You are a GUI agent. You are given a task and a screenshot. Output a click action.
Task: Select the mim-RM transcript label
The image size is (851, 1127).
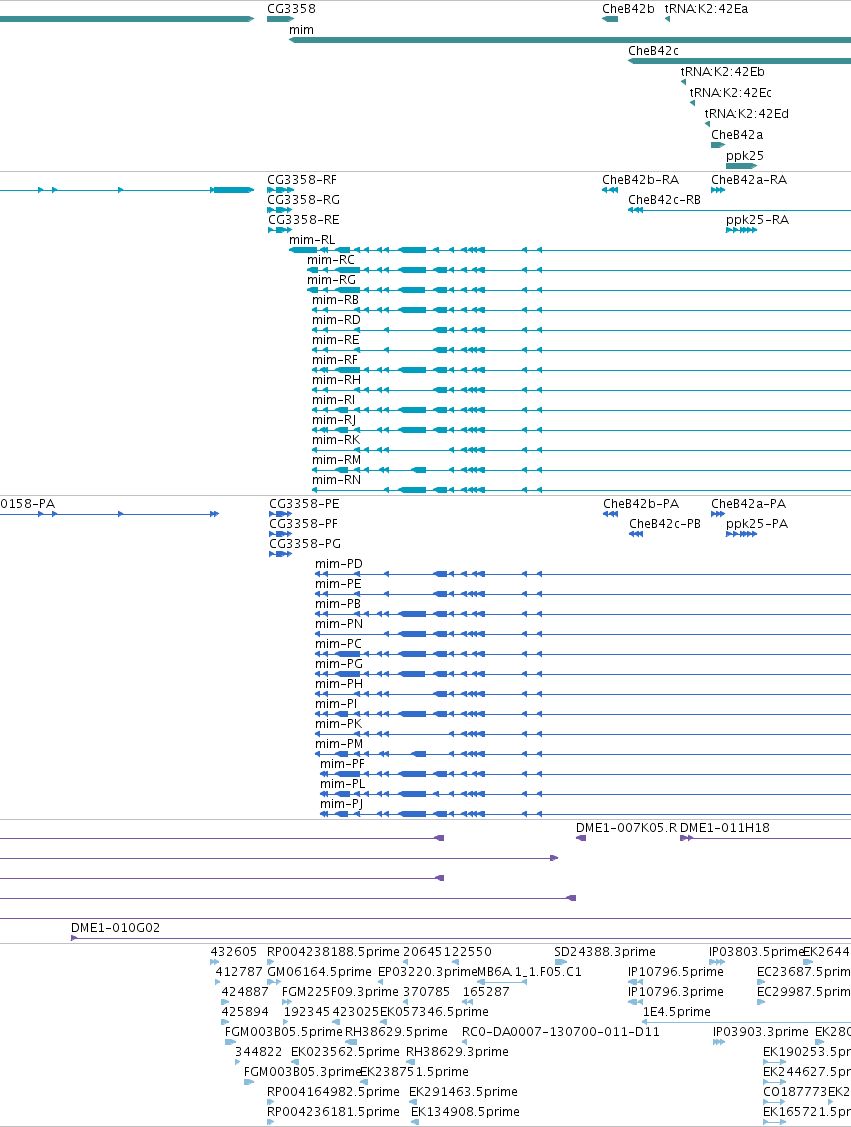point(336,460)
